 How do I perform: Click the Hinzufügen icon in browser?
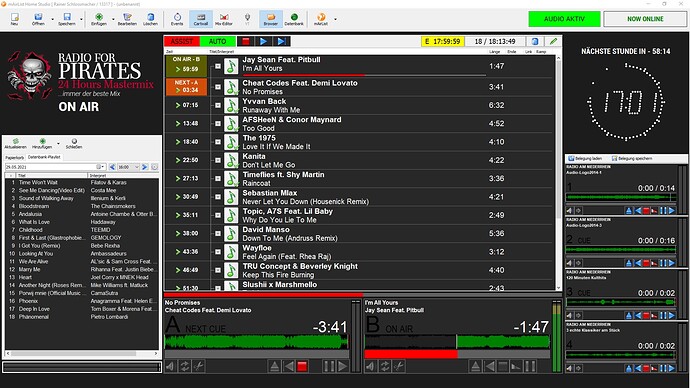pyautogui.click(x=42, y=143)
